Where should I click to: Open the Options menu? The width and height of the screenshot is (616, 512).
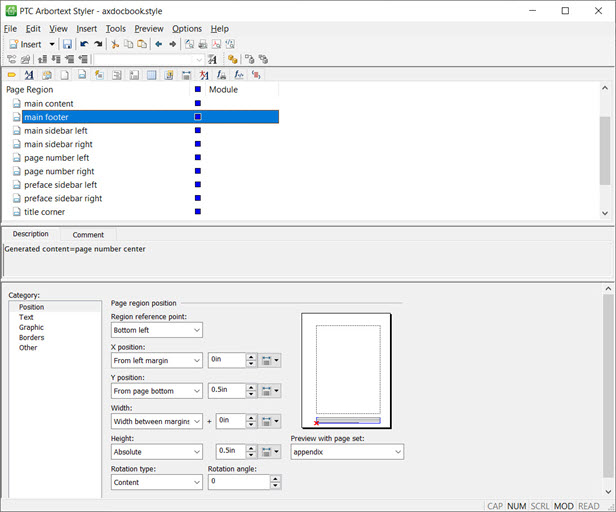187,29
